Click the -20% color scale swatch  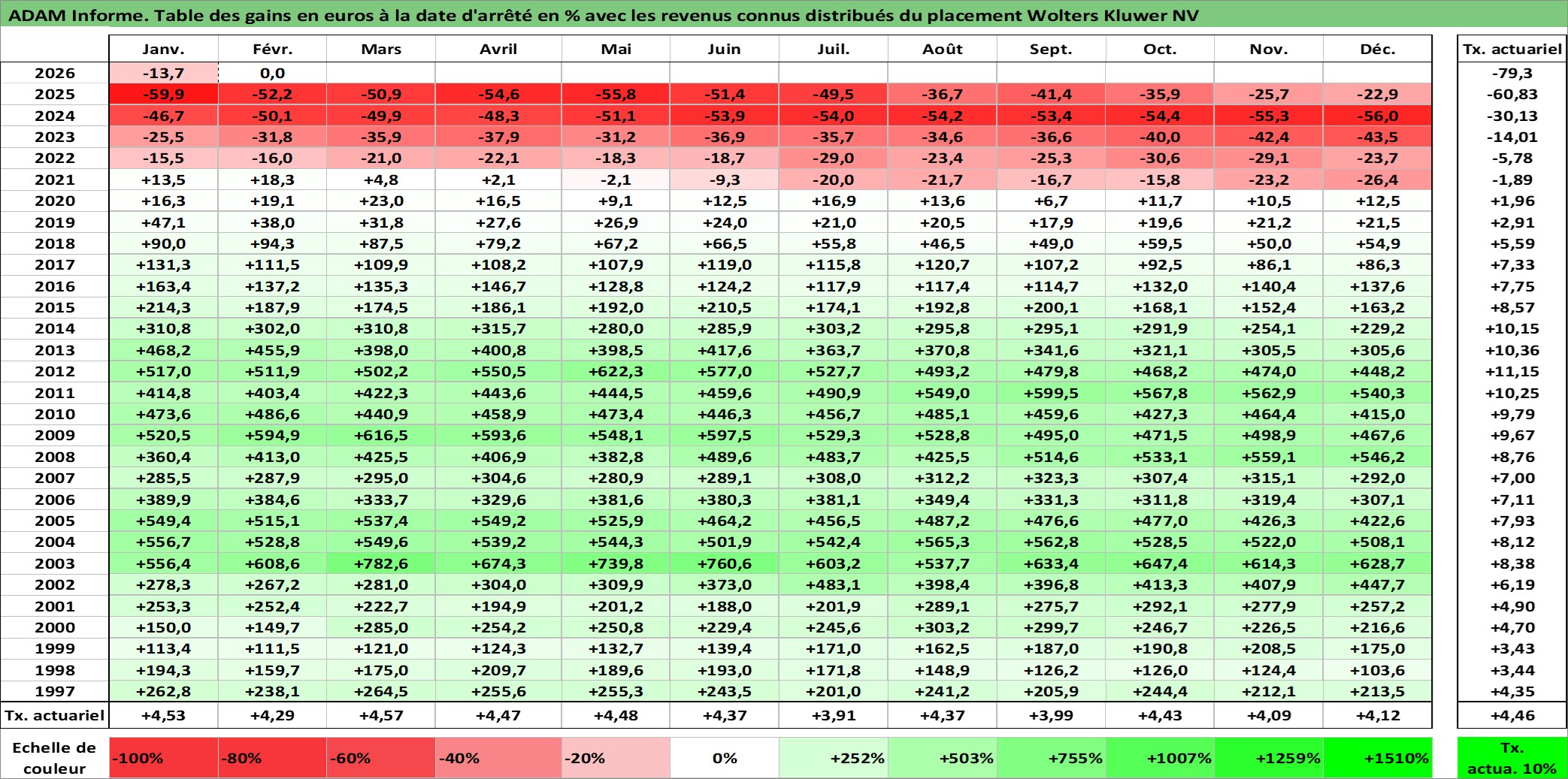click(616, 758)
